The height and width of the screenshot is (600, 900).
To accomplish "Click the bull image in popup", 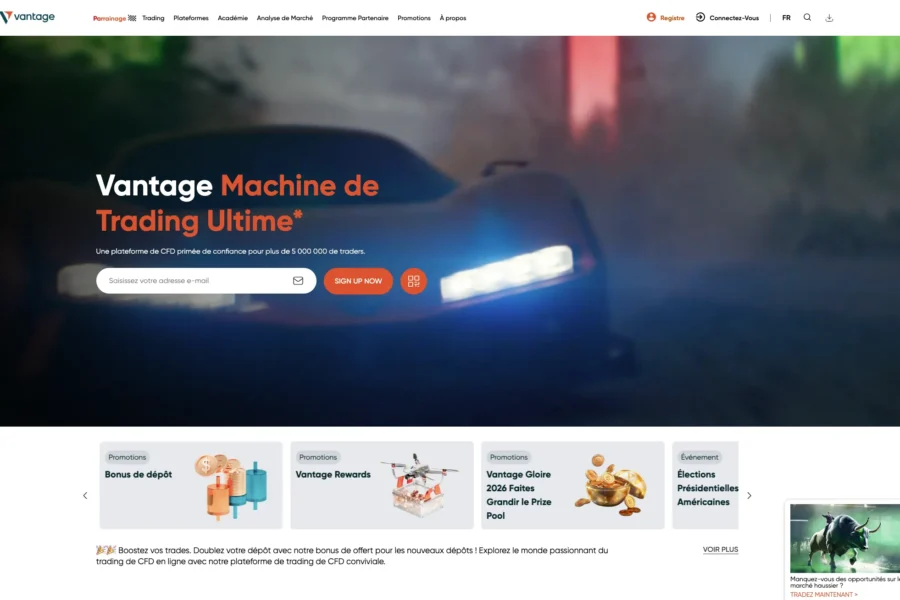I will pos(845,538).
